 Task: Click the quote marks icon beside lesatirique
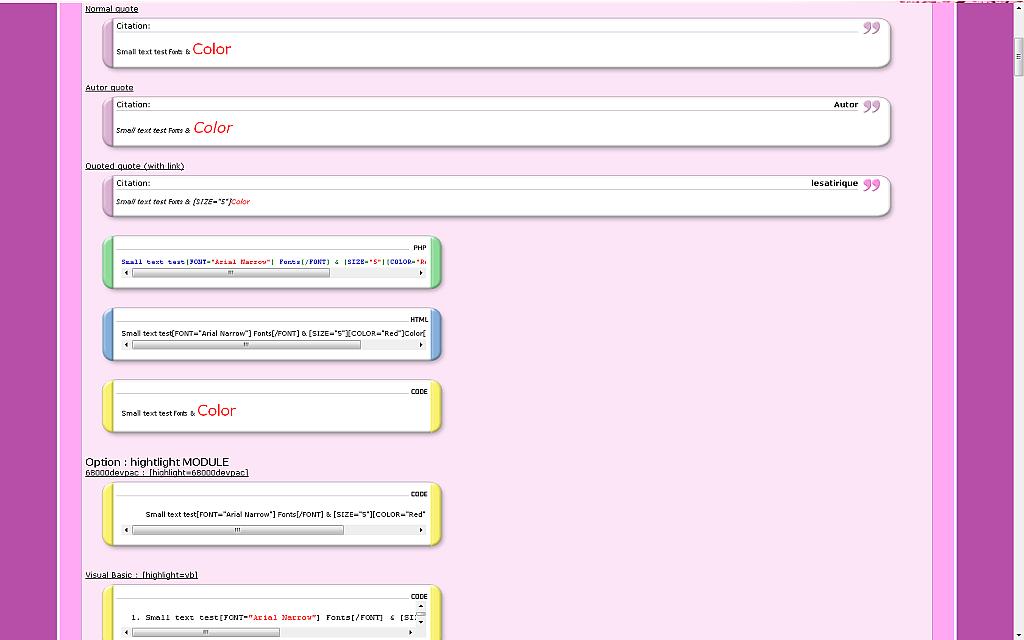click(x=871, y=185)
